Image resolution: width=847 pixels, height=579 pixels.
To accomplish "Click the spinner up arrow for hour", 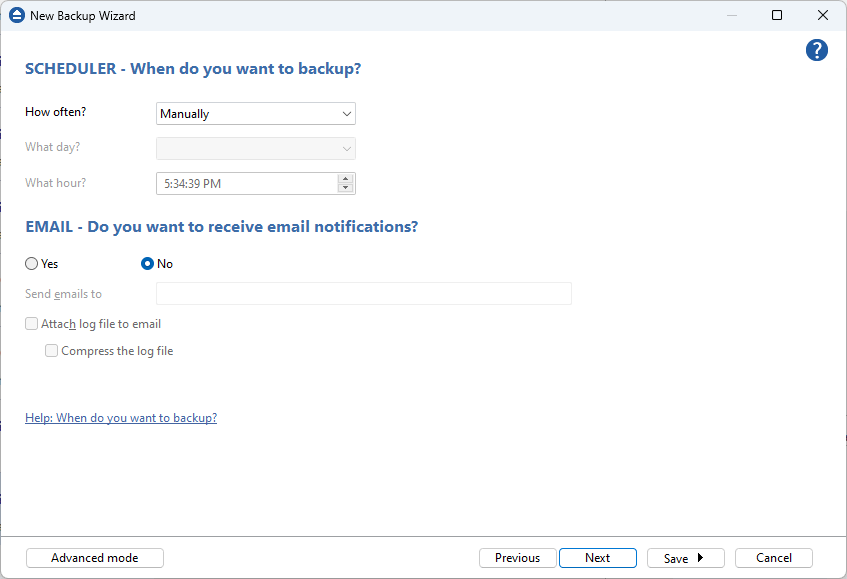I will coord(345,179).
